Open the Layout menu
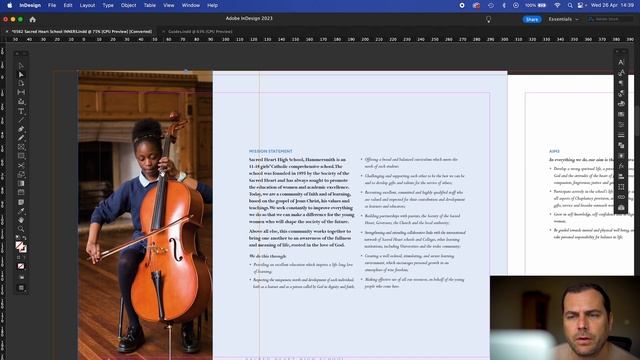 click(87, 5)
